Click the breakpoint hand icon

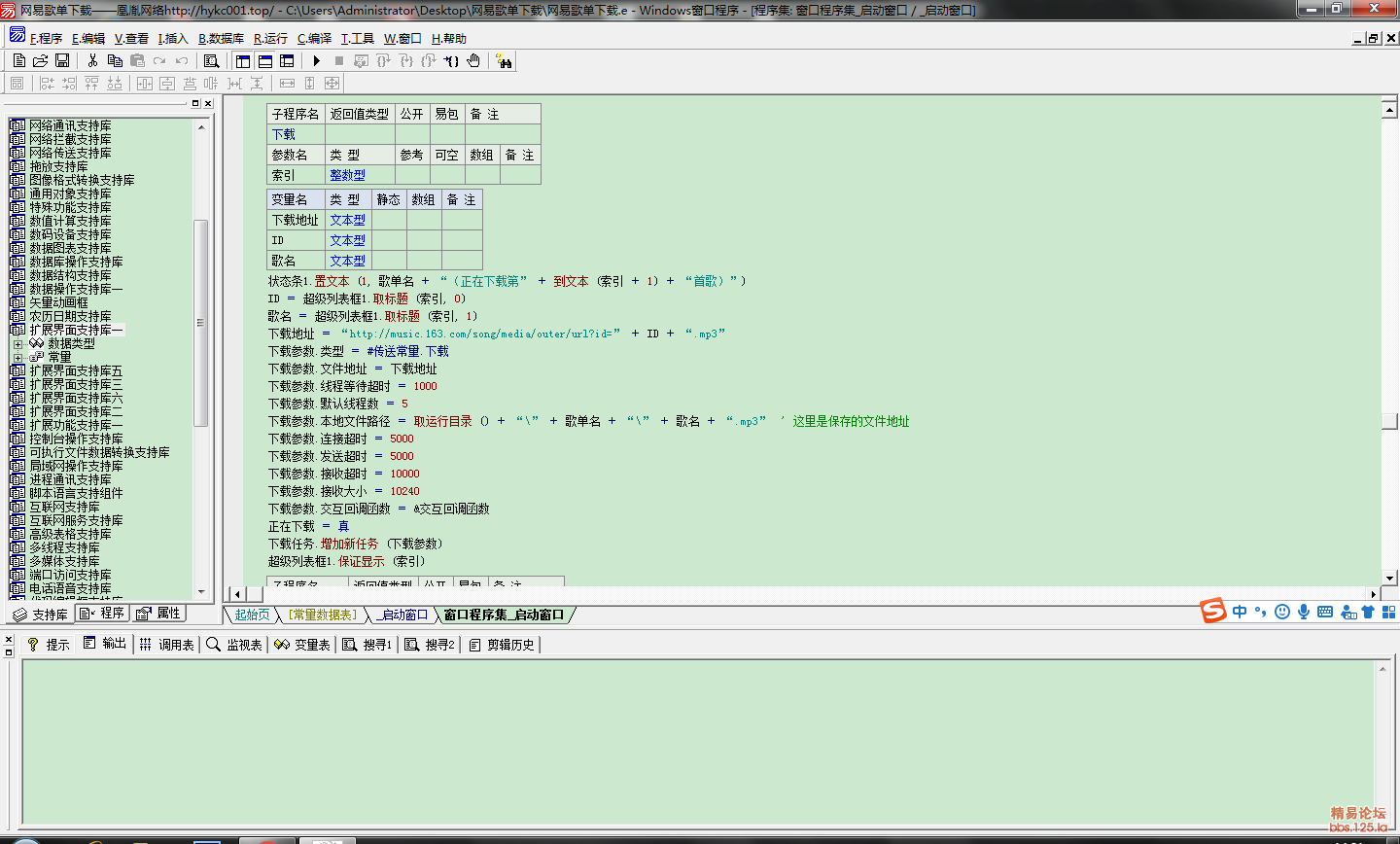point(473,60)
